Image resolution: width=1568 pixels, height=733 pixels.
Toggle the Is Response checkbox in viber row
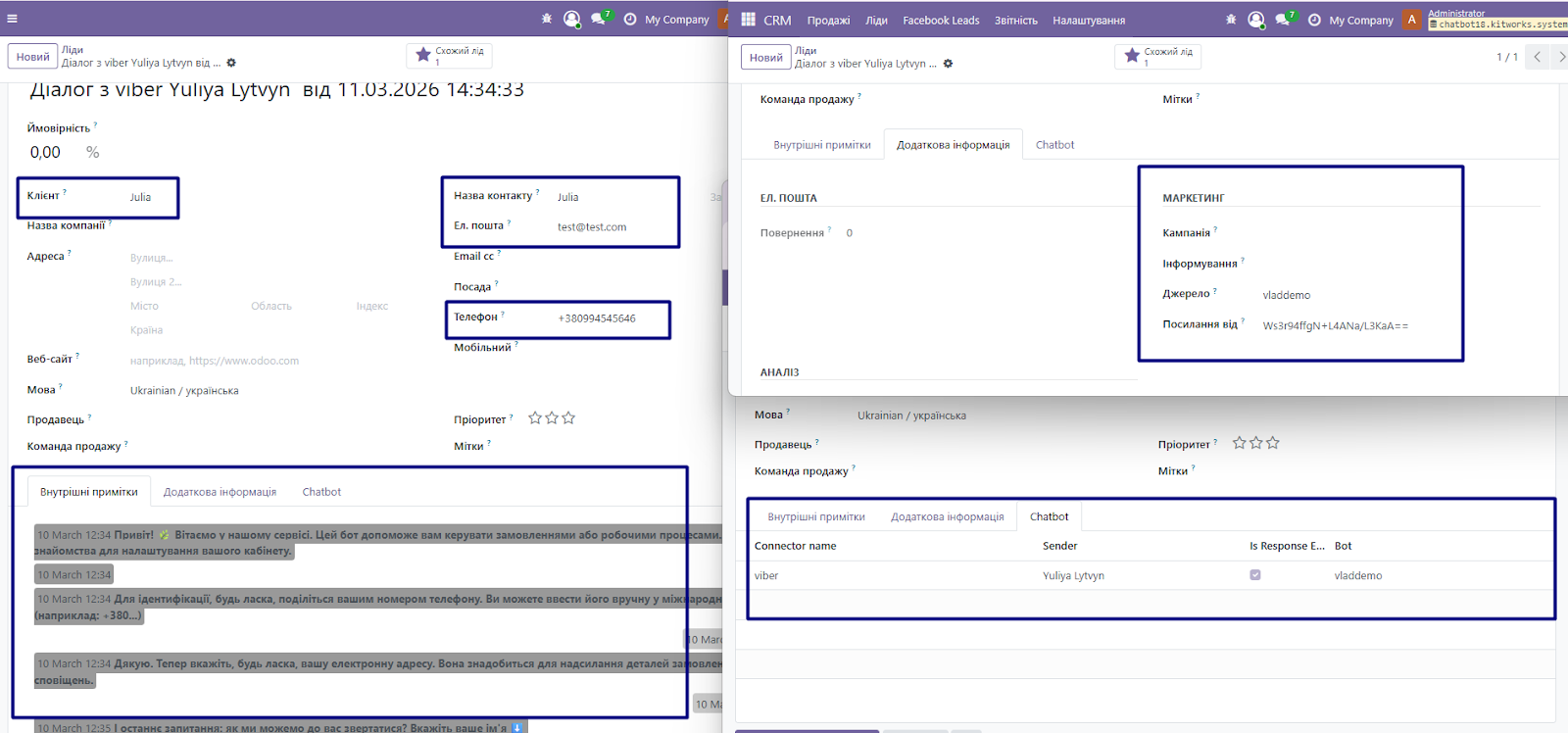[x=1255, y=575]
